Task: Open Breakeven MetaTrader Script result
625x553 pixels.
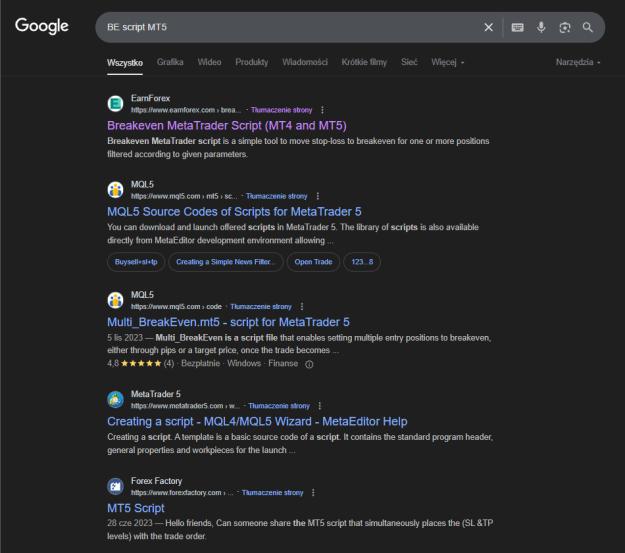Action: coord(226,126)
